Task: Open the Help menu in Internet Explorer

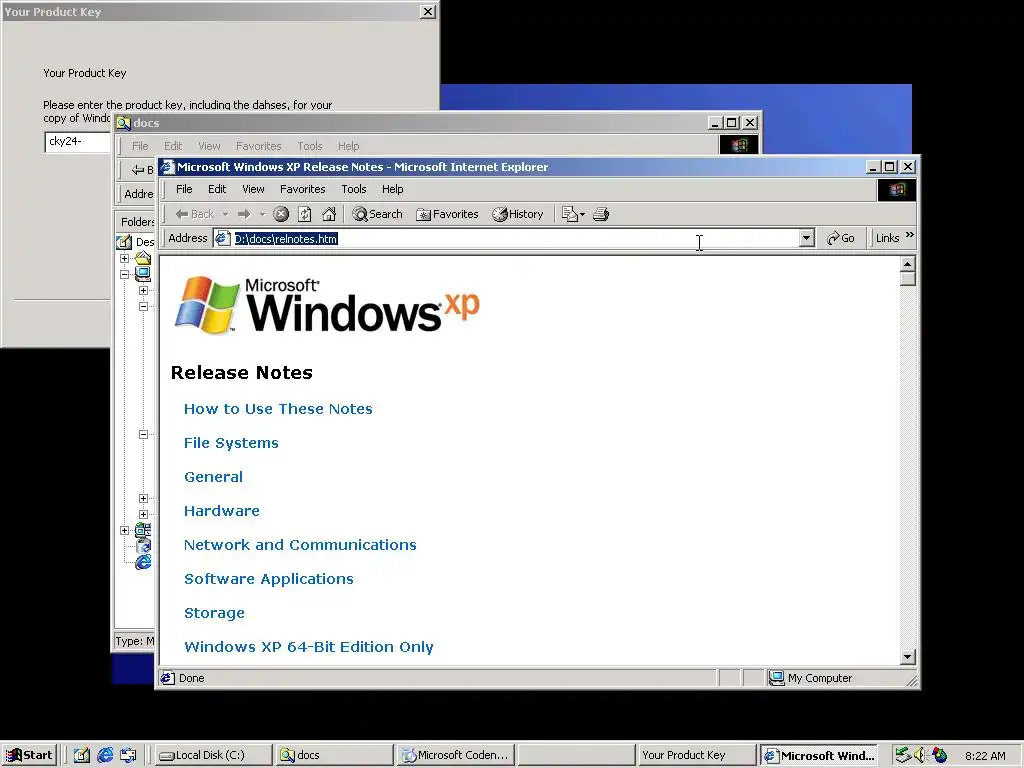Action: (392, 189)
